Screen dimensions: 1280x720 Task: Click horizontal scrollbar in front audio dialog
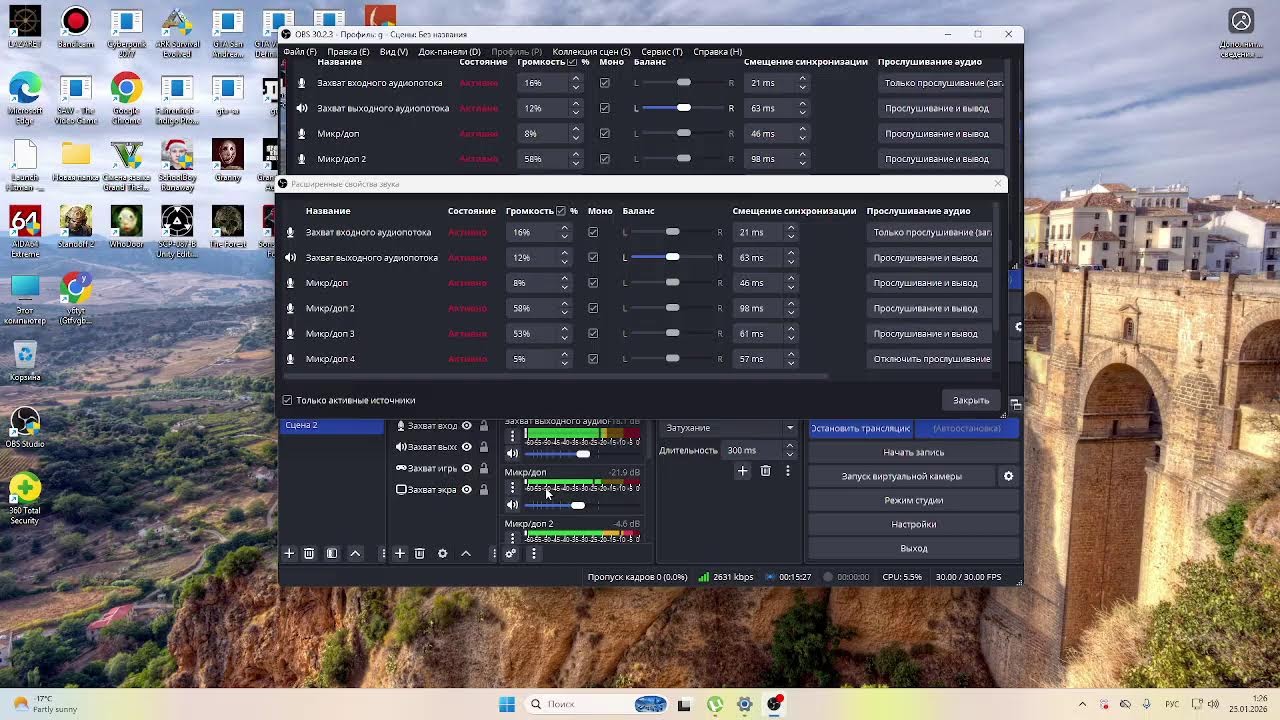click(555, 377)
